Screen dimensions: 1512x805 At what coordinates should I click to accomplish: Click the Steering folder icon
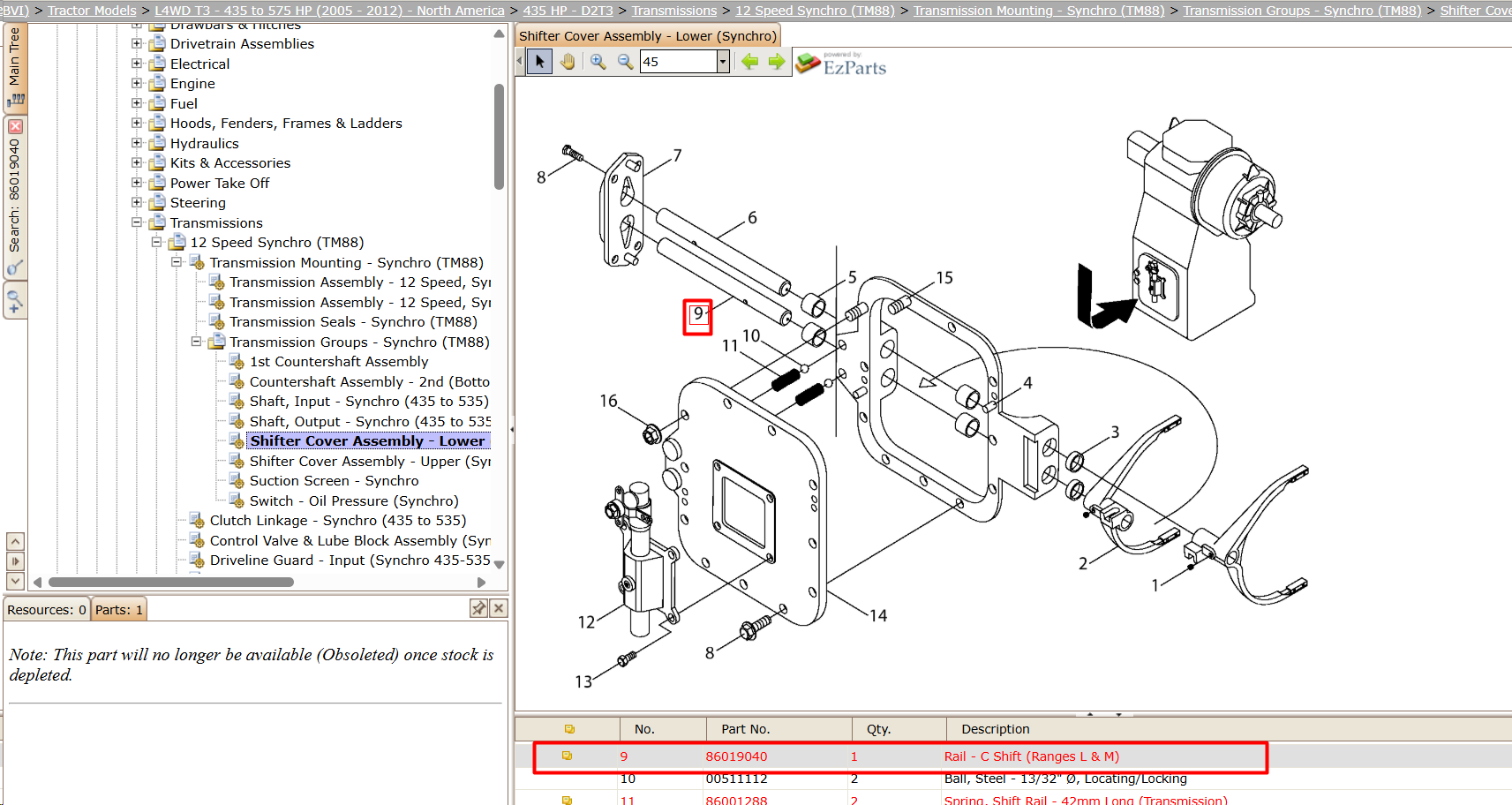pyautogui.click(x=157, y=202)
